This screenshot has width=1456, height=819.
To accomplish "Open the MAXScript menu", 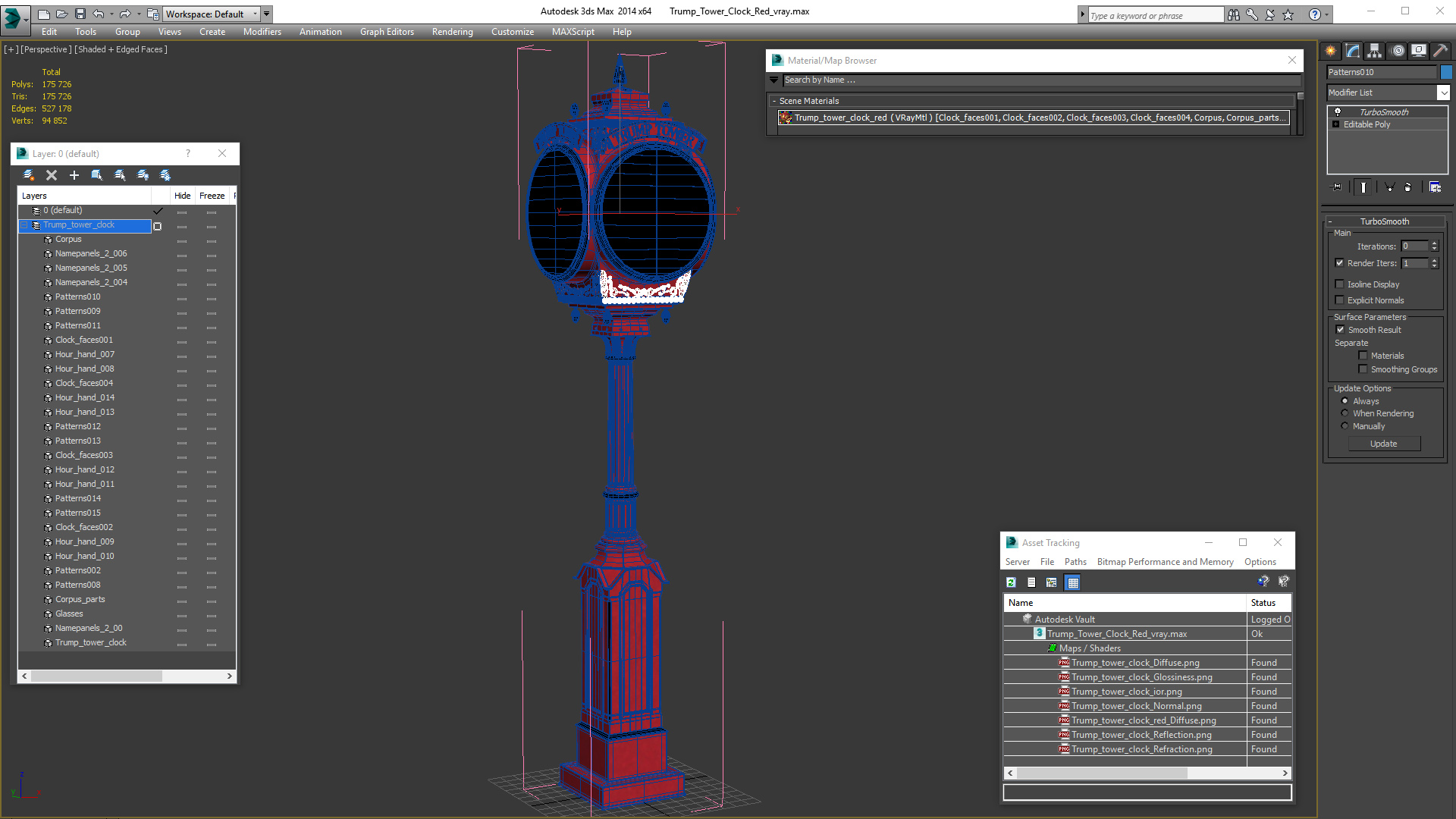I will point(573,32).
